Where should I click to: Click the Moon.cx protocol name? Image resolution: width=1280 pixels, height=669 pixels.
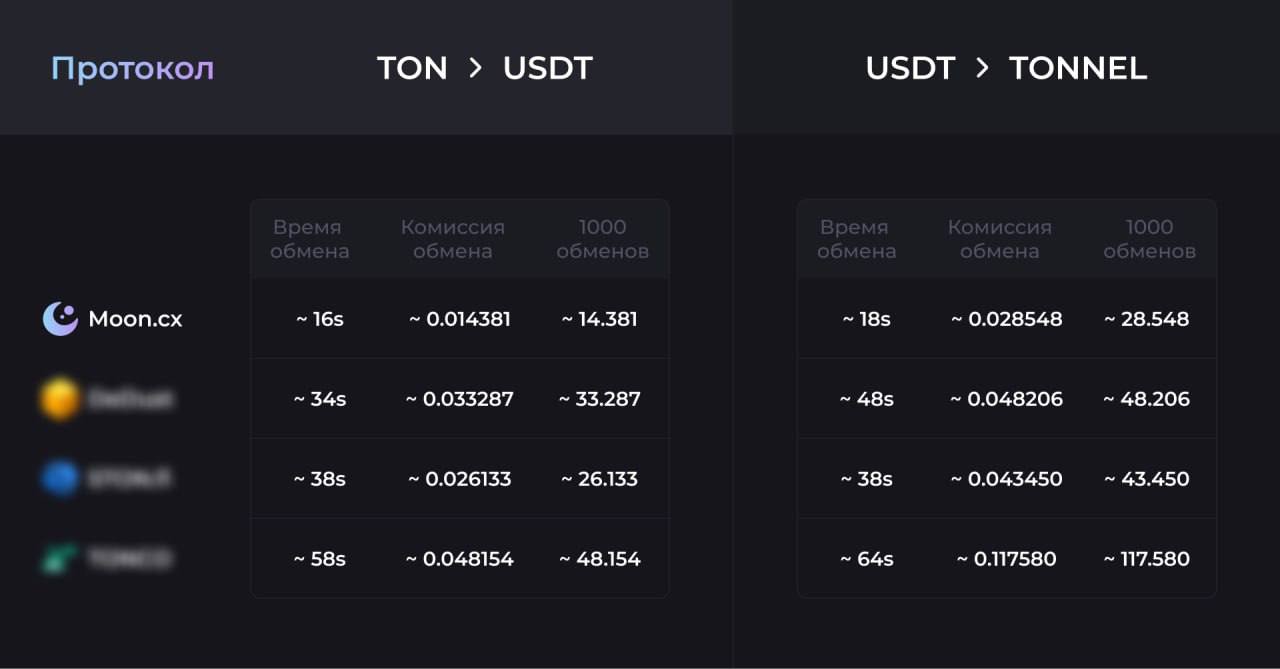tap(135, 319)
